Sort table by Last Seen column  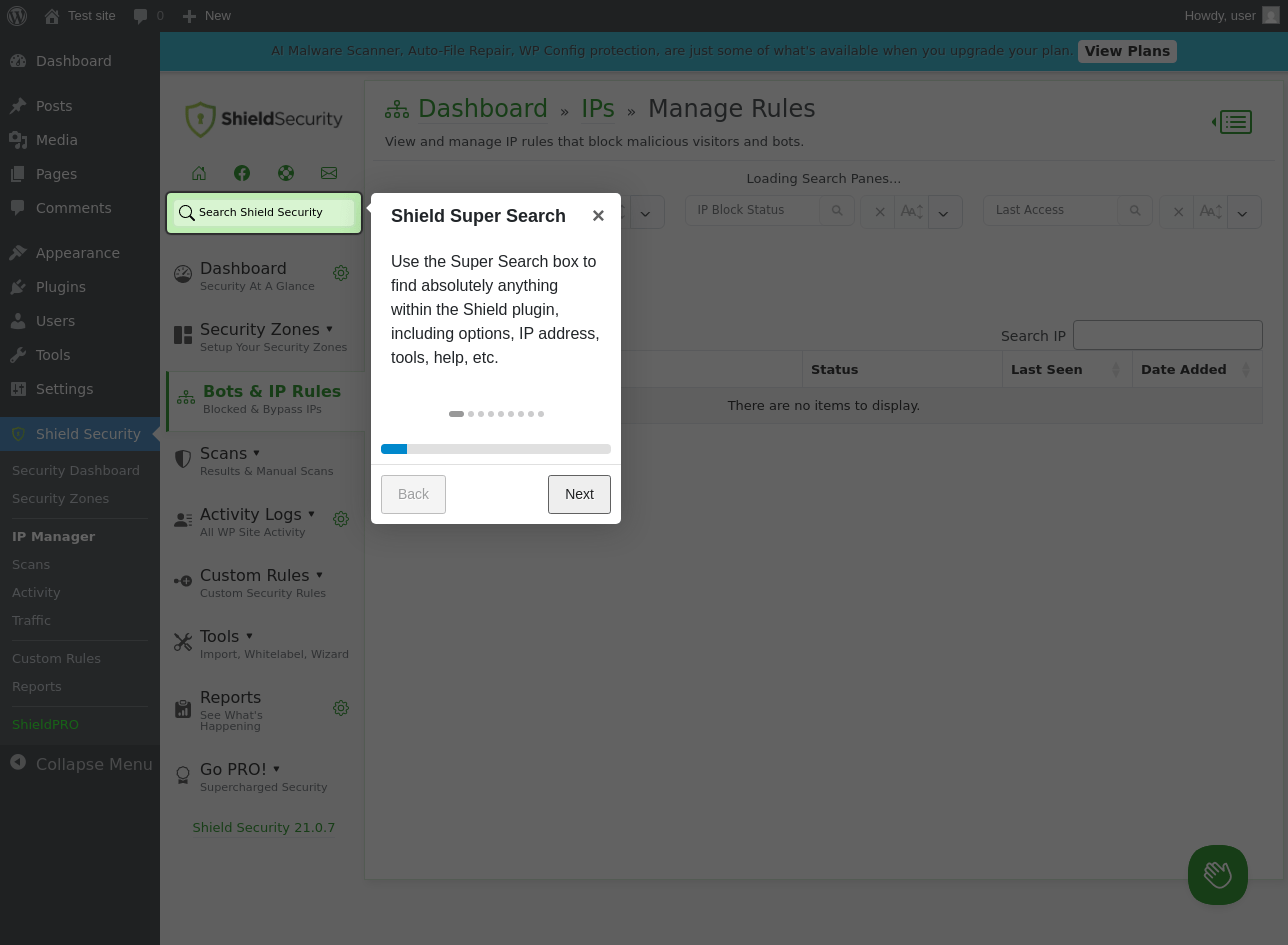pos(1067,370)
